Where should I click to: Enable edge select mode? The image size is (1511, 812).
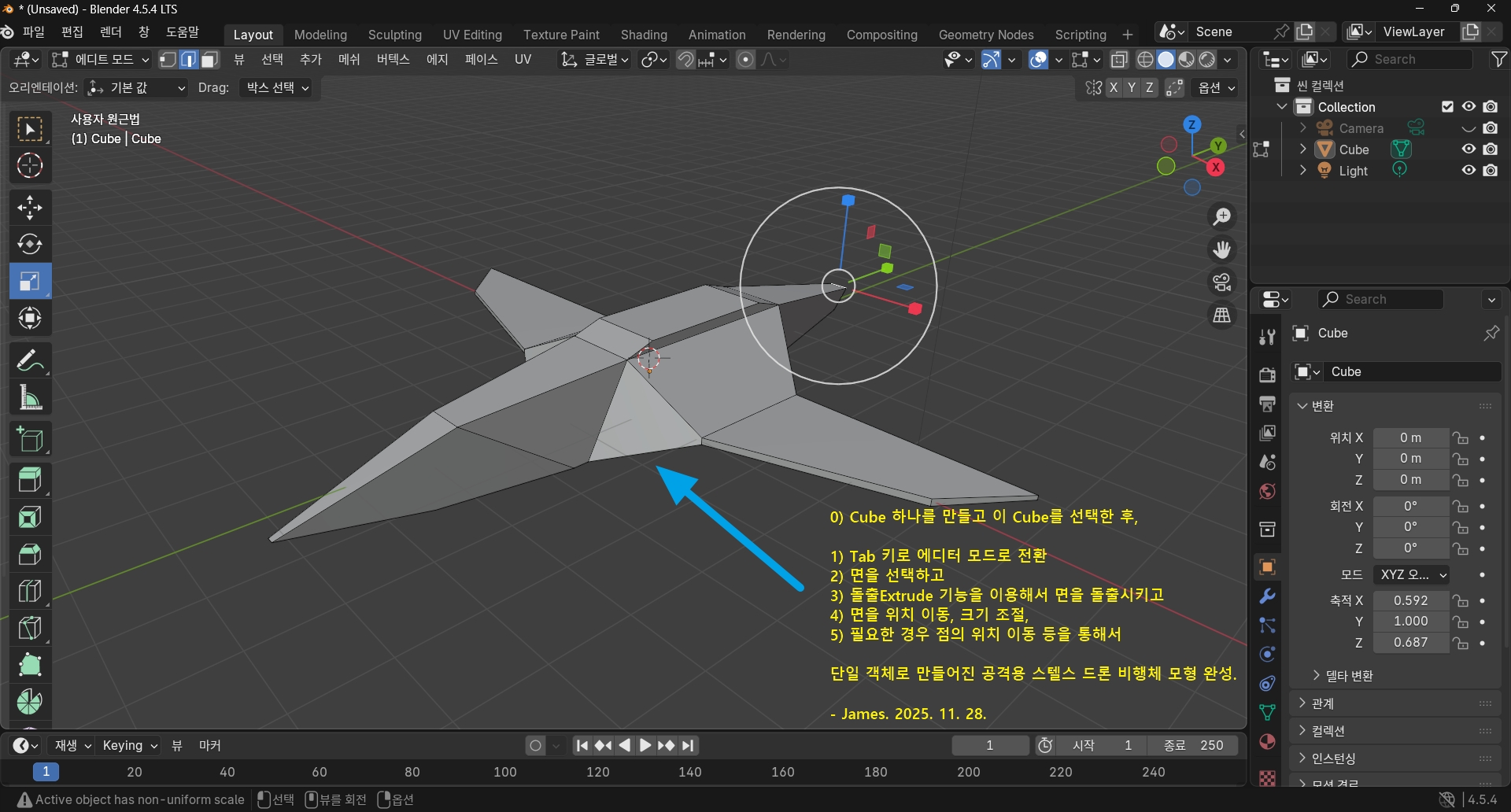point(189,60)
